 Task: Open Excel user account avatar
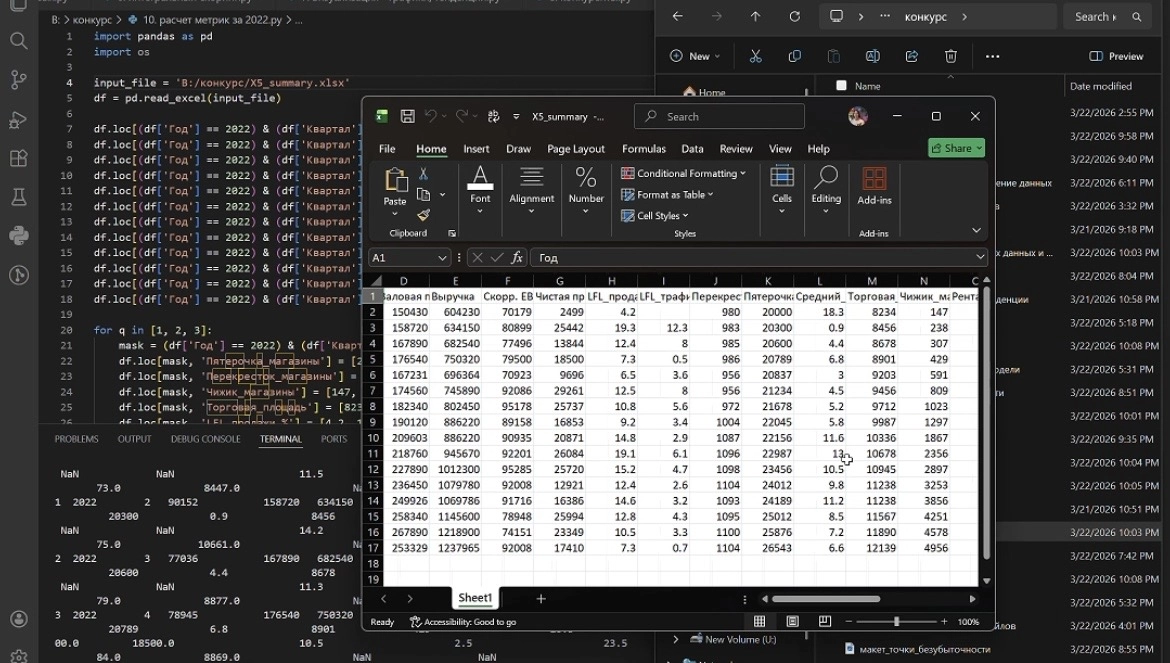858,116
